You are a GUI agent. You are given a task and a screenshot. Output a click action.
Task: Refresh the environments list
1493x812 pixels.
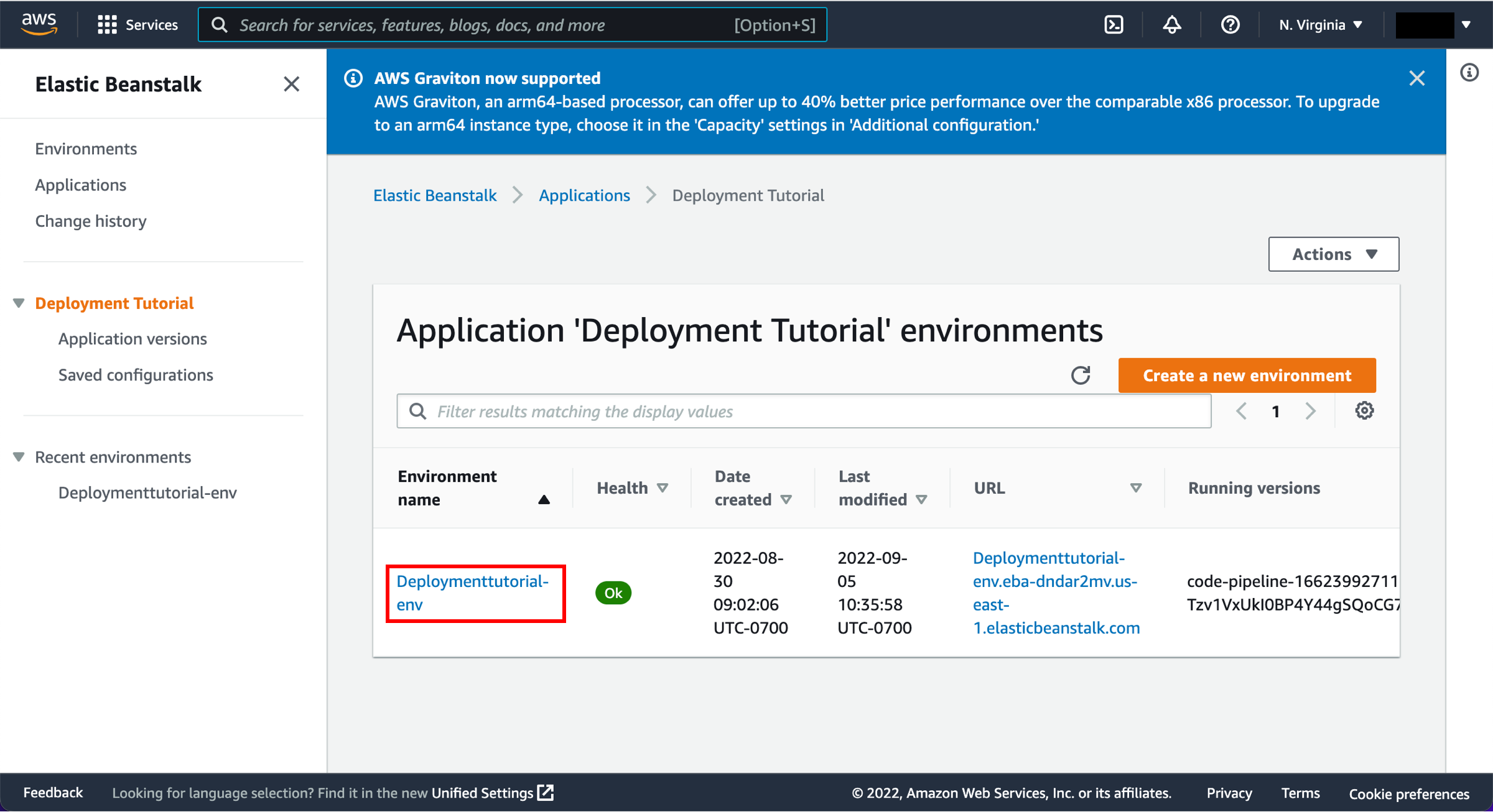[x=1081, y=375]
